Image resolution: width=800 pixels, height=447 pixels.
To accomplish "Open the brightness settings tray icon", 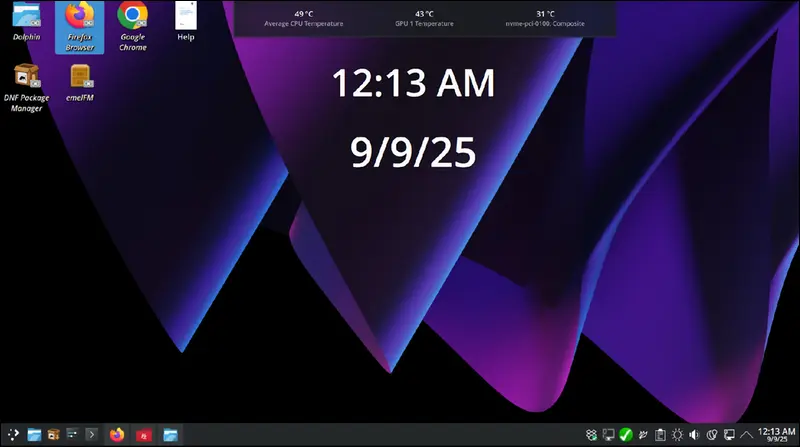I will 677,435.
